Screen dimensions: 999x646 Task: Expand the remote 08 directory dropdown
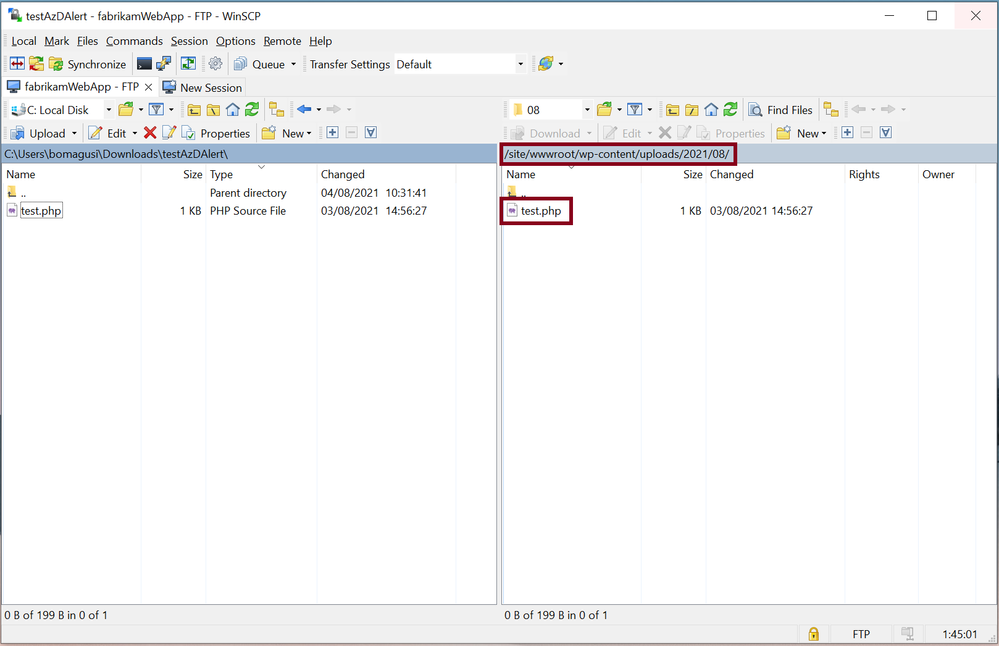coord(587,110)
